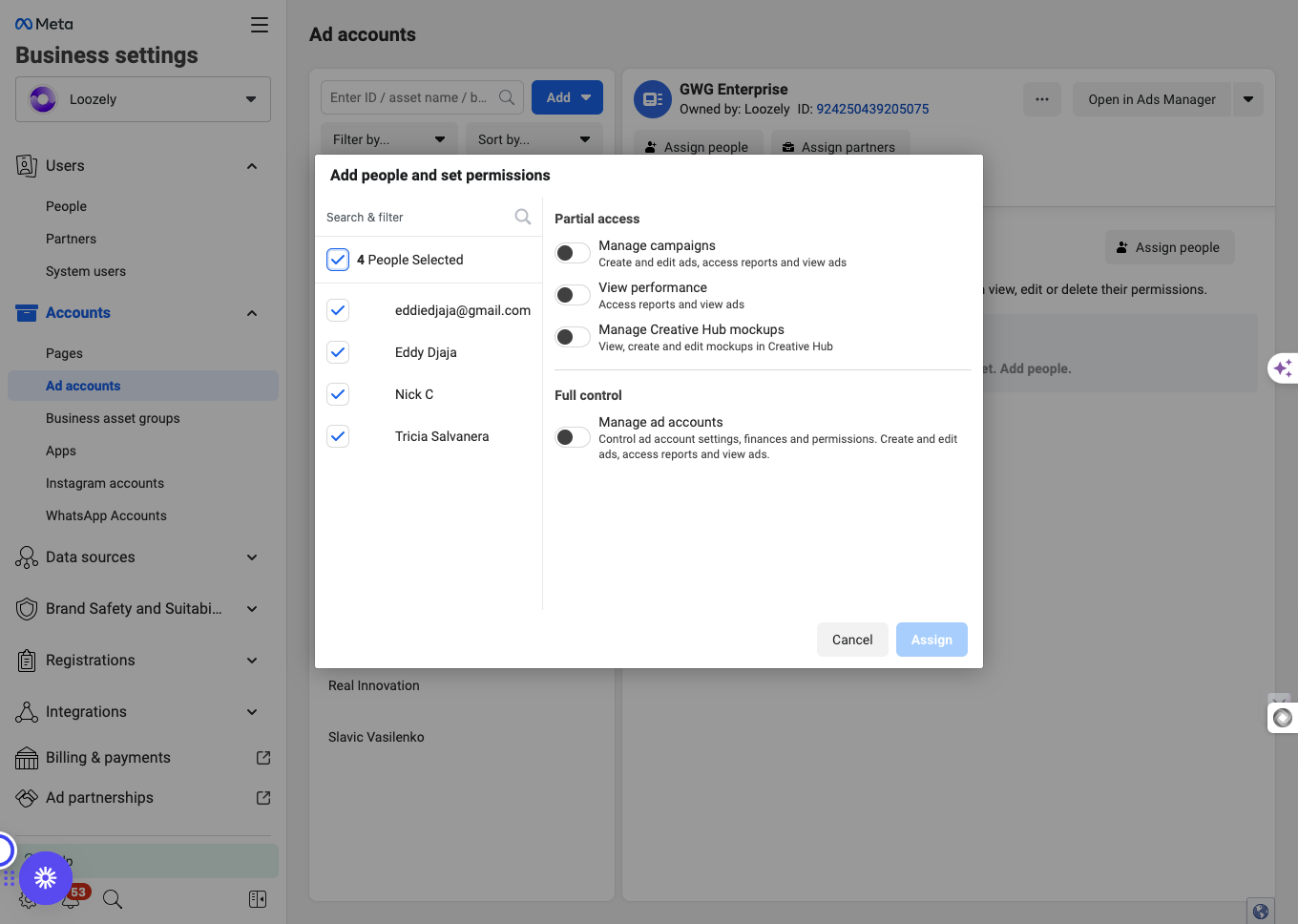Click the search icon at sidebar bottom
This screenshot has height=924, width=1298.
tap(113, 899)
